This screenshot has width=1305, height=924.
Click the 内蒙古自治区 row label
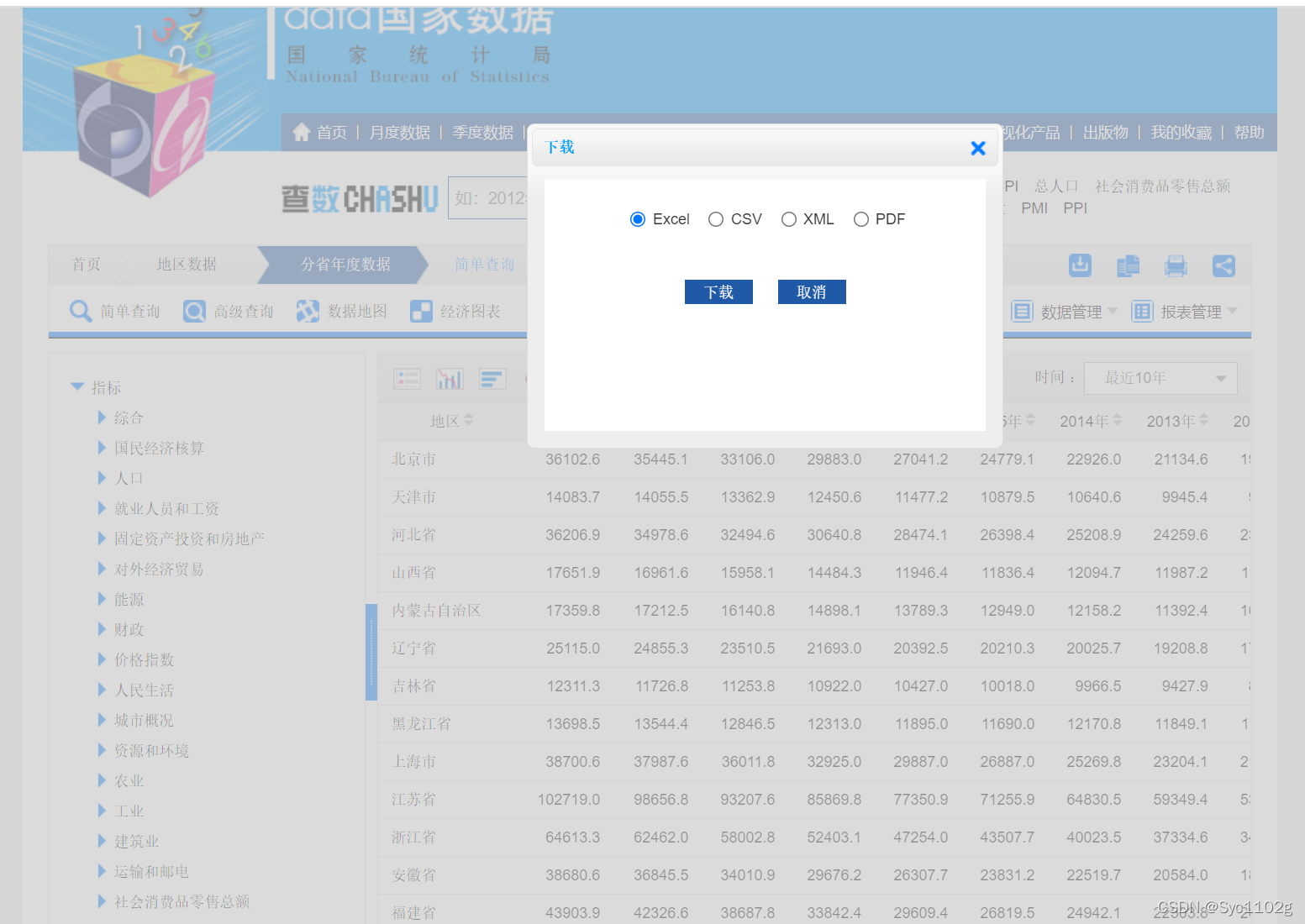[436, 611]
